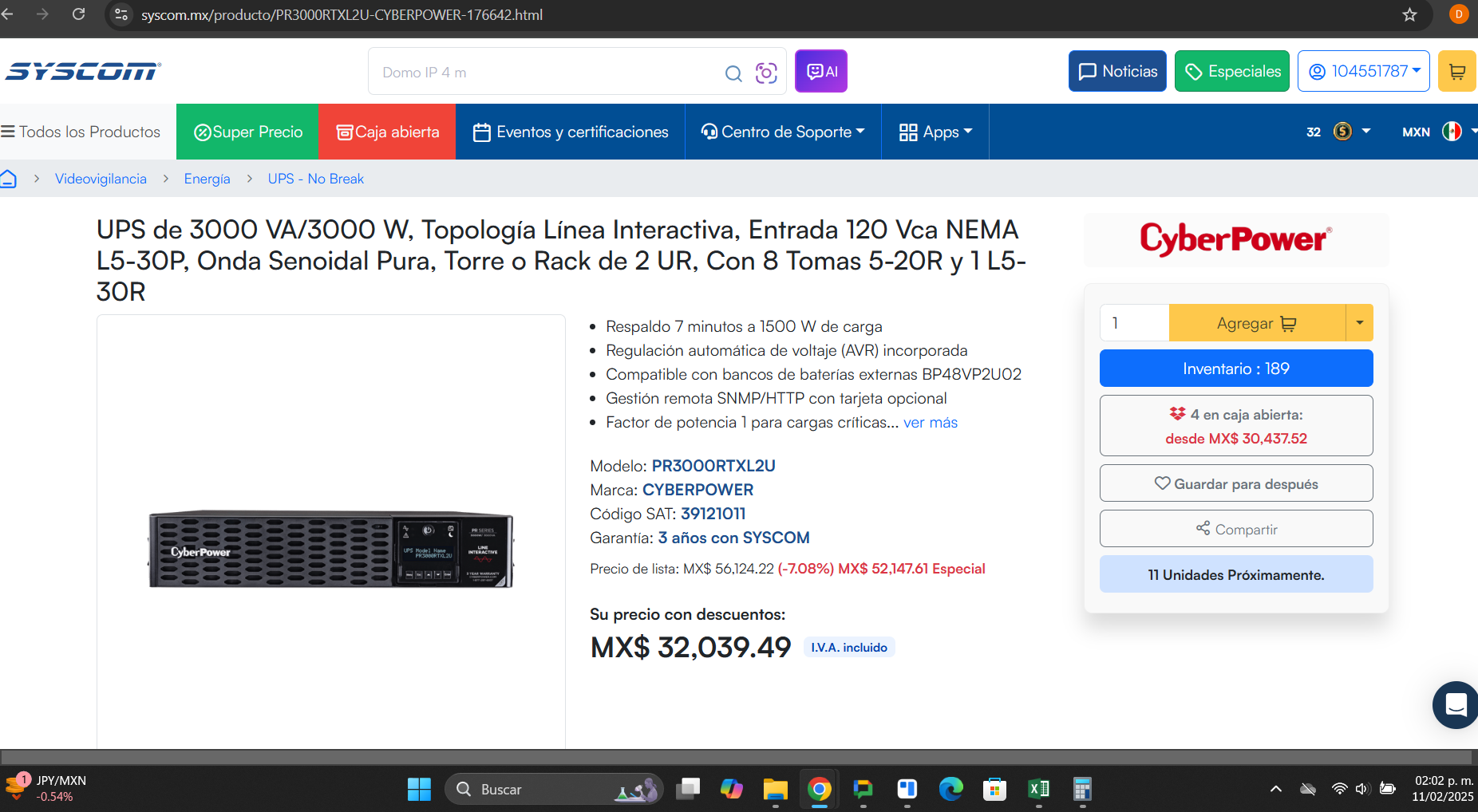Click model PR3000RTXL2U link

tap(713, 466)
